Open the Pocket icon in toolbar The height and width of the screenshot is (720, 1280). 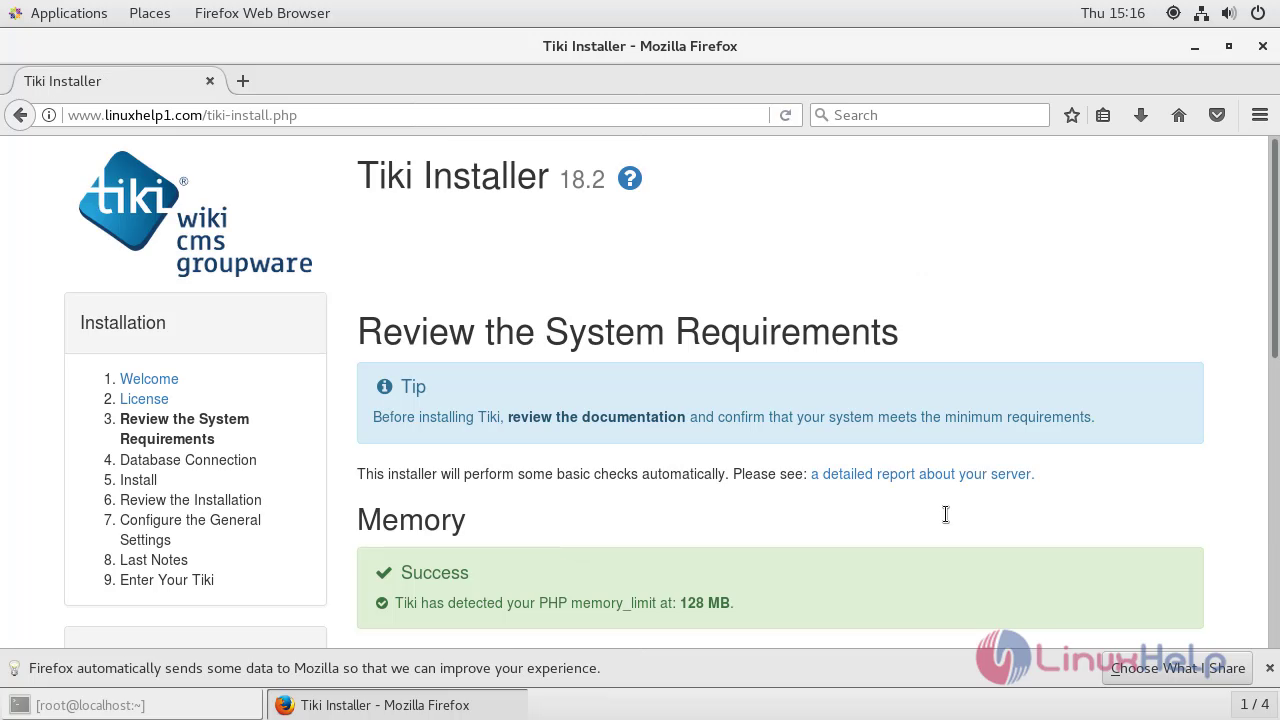tap(1217, 115)
